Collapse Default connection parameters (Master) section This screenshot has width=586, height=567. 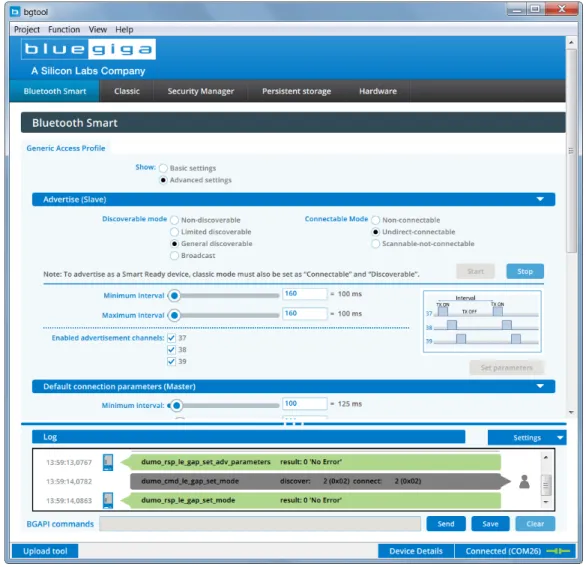click(x=540, y=386)
